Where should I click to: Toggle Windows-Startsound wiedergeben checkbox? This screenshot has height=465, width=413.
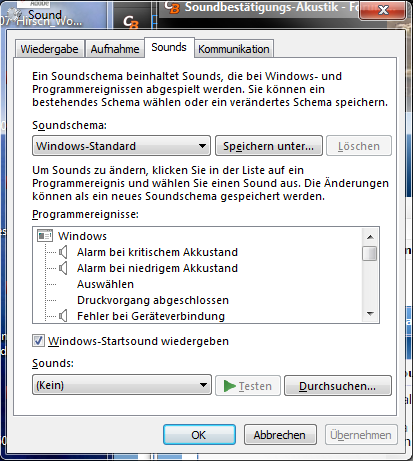click(38, 341)
